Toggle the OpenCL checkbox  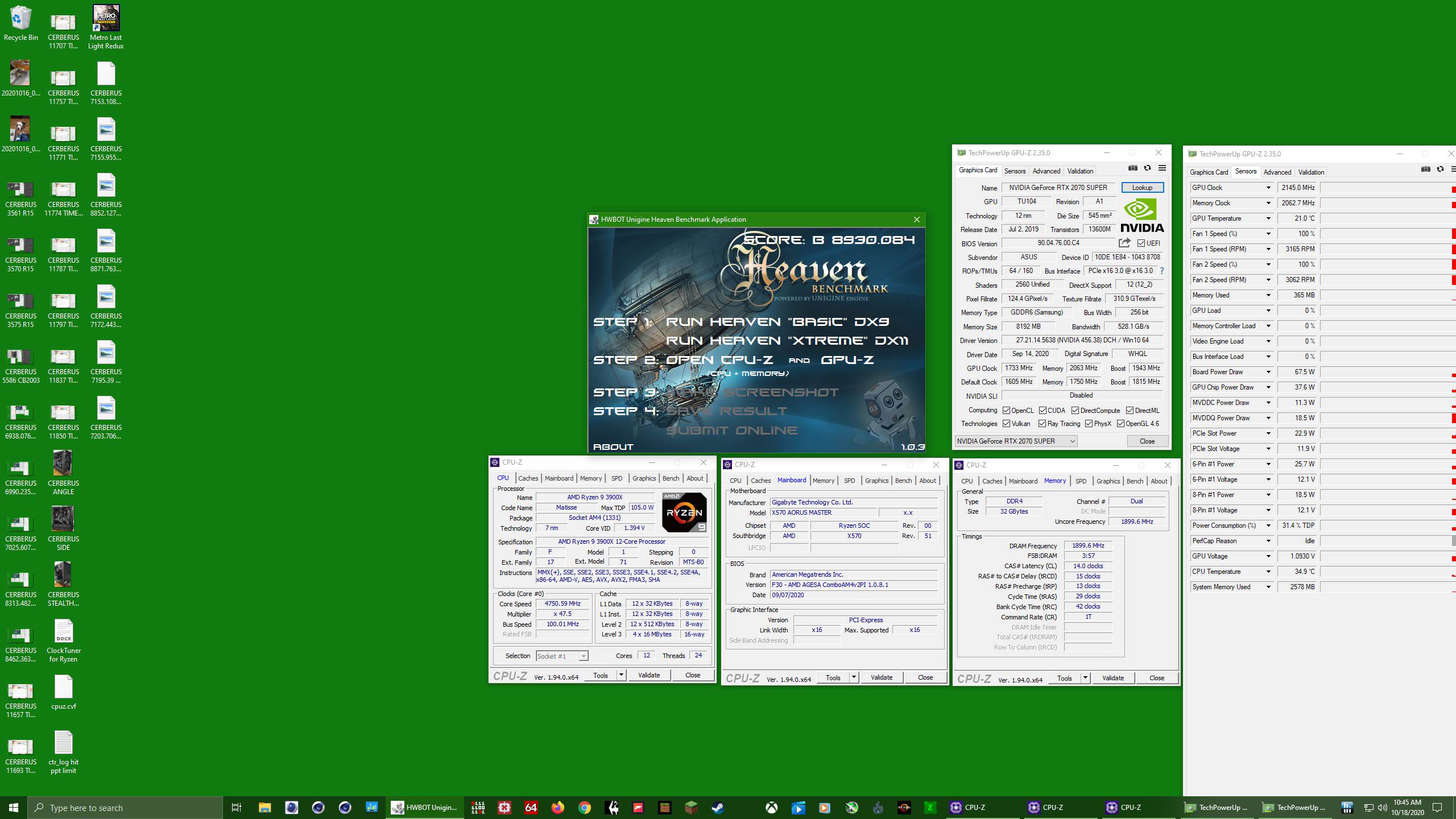[x=1007, y=410]
